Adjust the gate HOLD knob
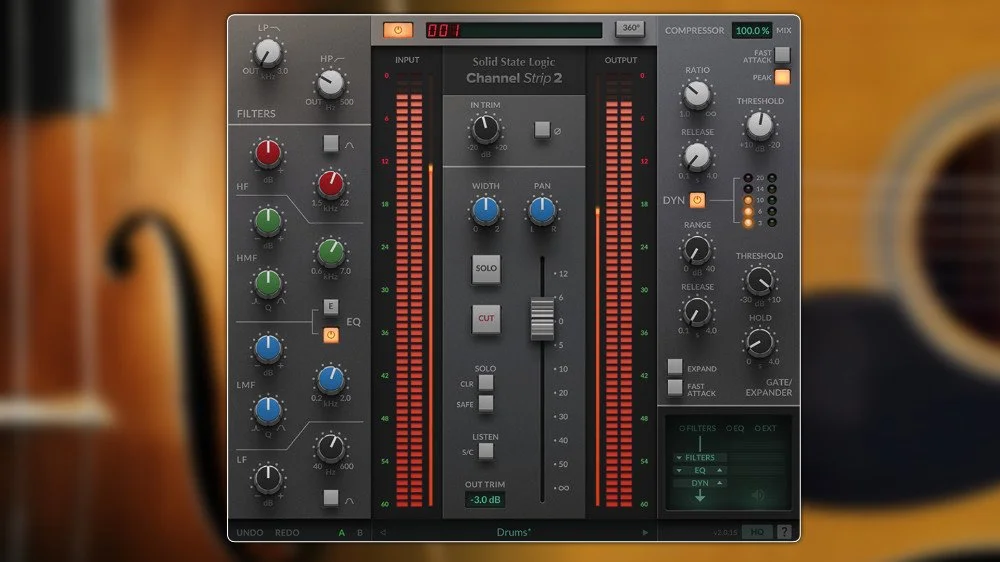Viewport: 1000px width, 562px height. tap(759, 343)
